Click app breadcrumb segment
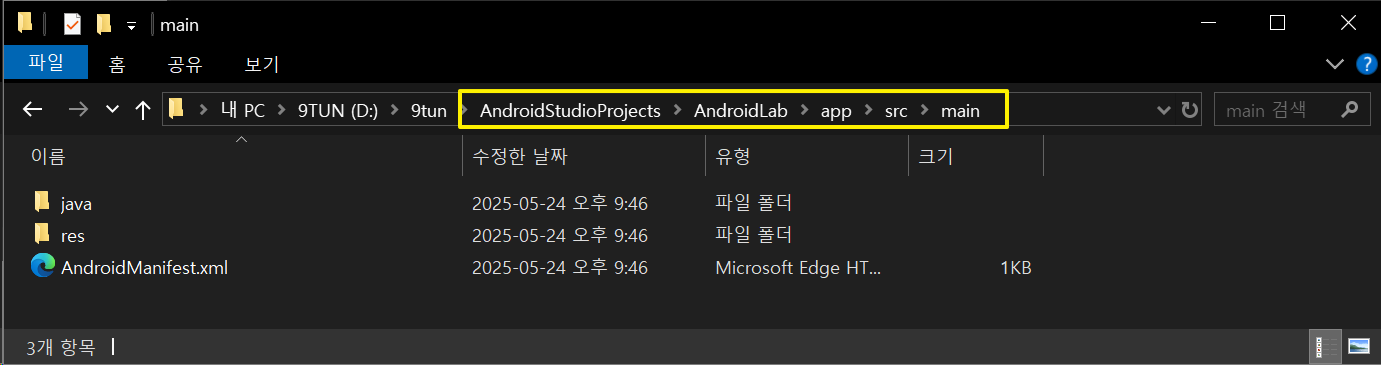The width and height of the screenshot is (1381, 365). 836,110
